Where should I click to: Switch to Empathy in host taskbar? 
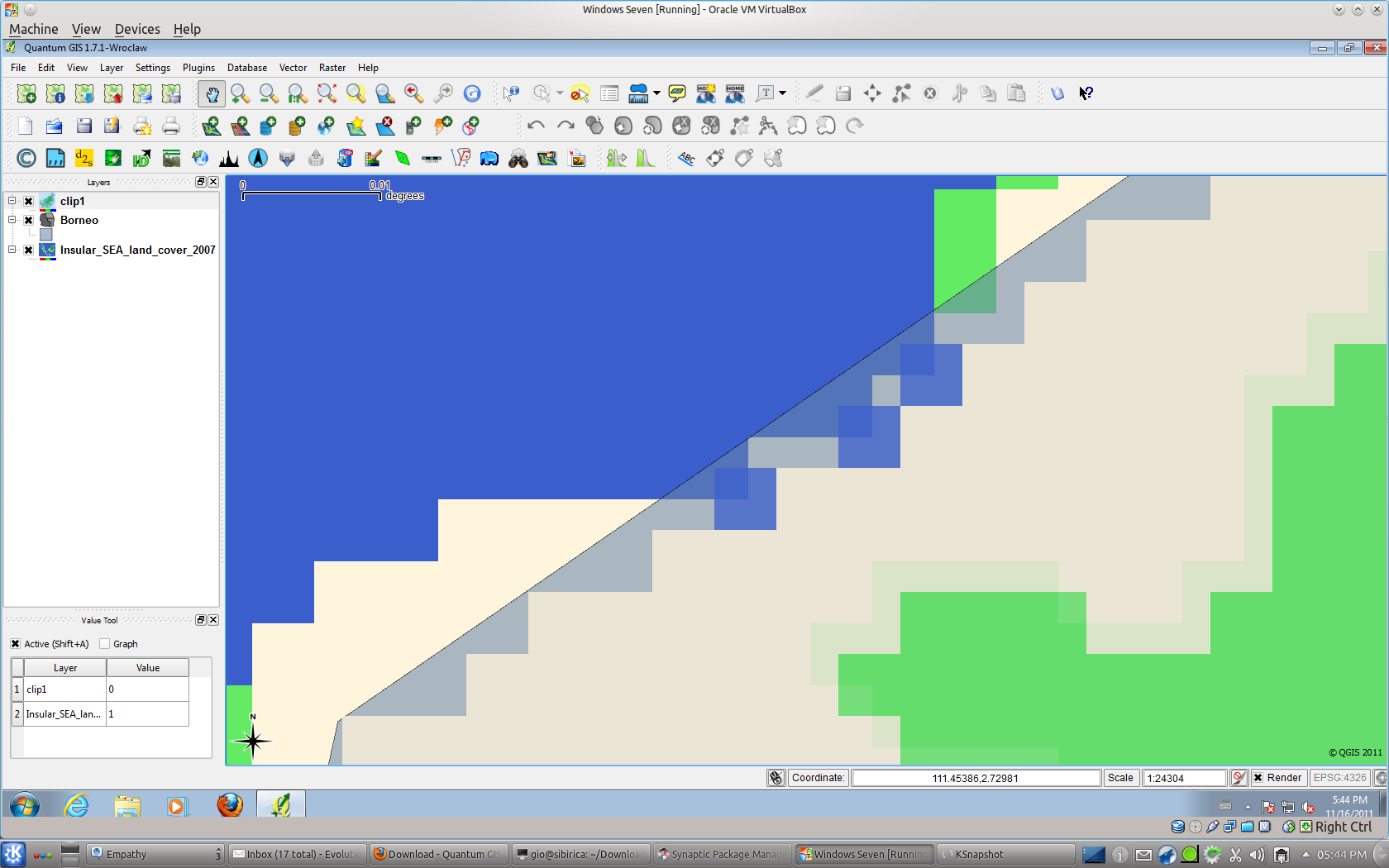[x=155, y=855]
